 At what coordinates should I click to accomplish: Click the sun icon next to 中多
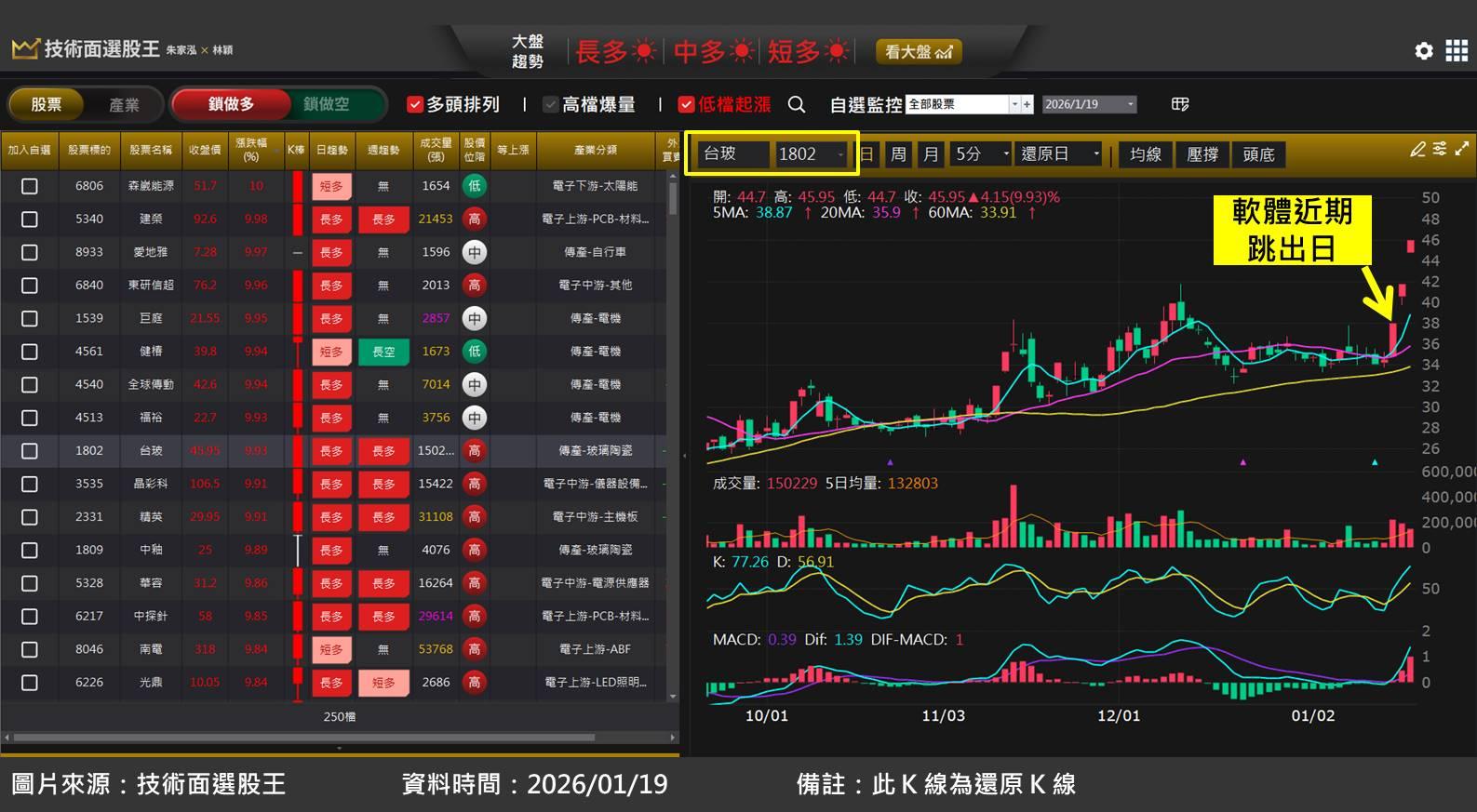(742, 51)
